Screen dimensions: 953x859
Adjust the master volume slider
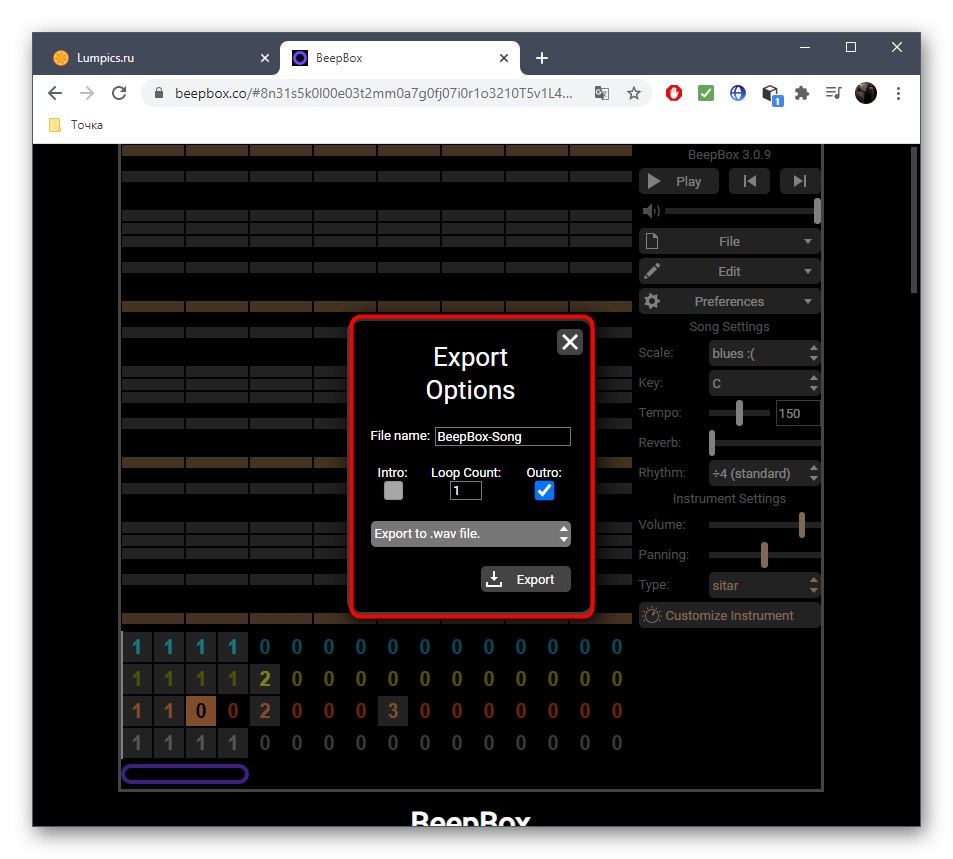point(743,211)
